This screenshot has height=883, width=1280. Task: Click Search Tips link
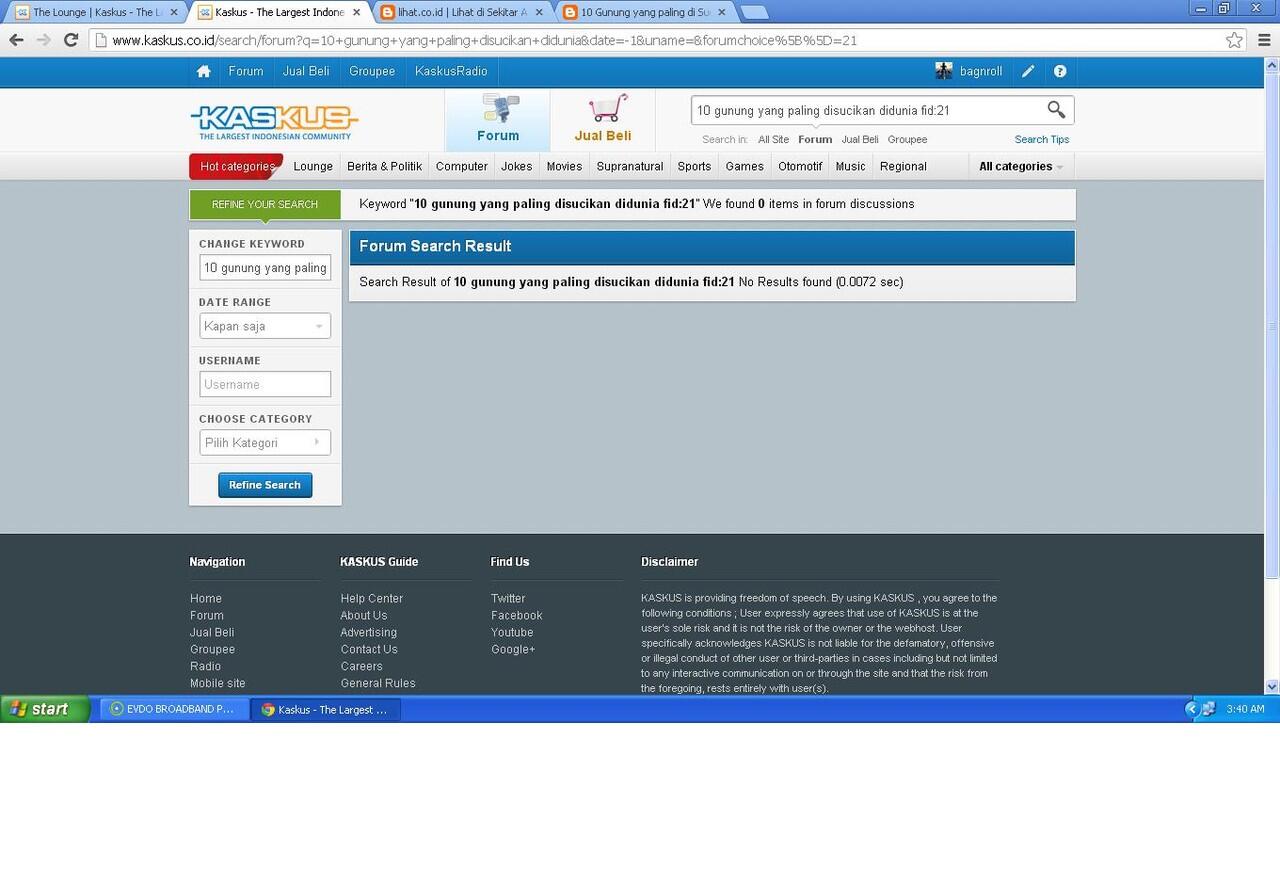1042,140
